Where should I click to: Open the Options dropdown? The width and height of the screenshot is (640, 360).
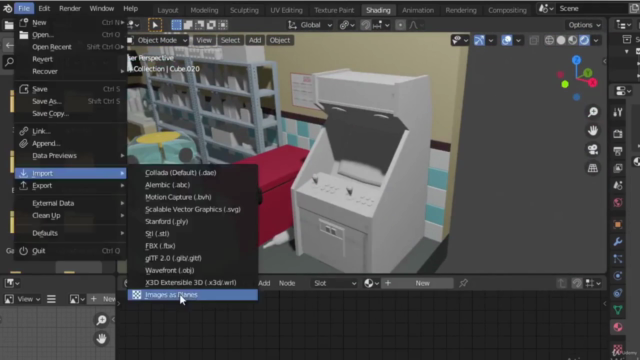pyautogui.click(x=584, y=25)
